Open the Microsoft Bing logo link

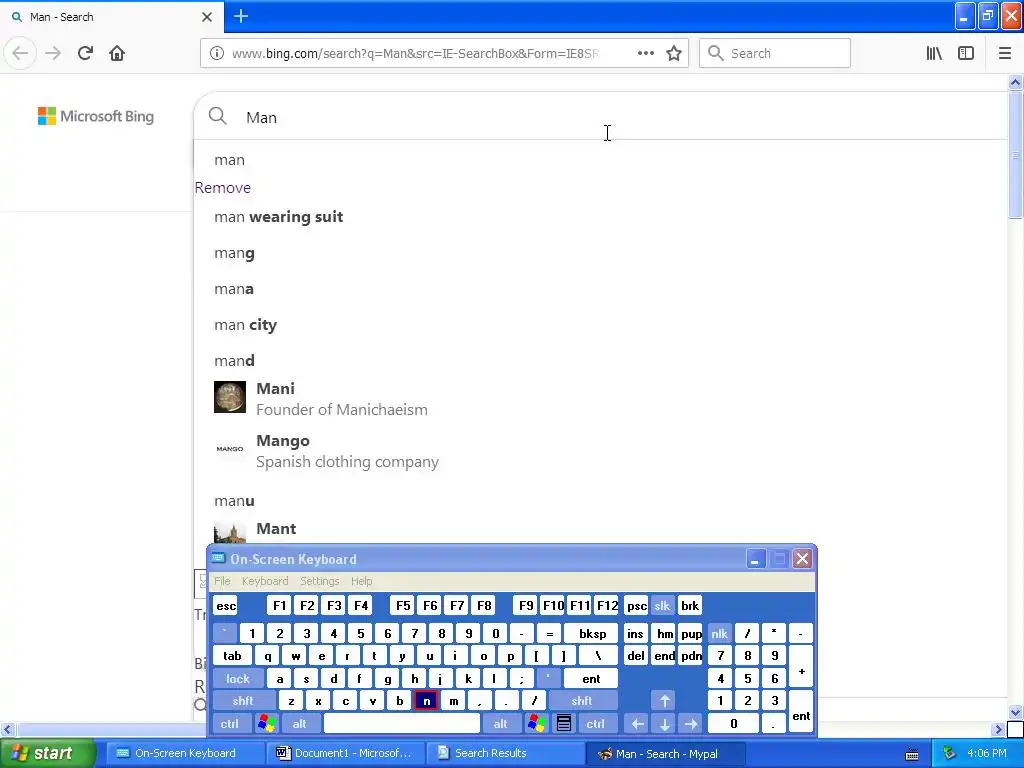[x=96, y=116]
